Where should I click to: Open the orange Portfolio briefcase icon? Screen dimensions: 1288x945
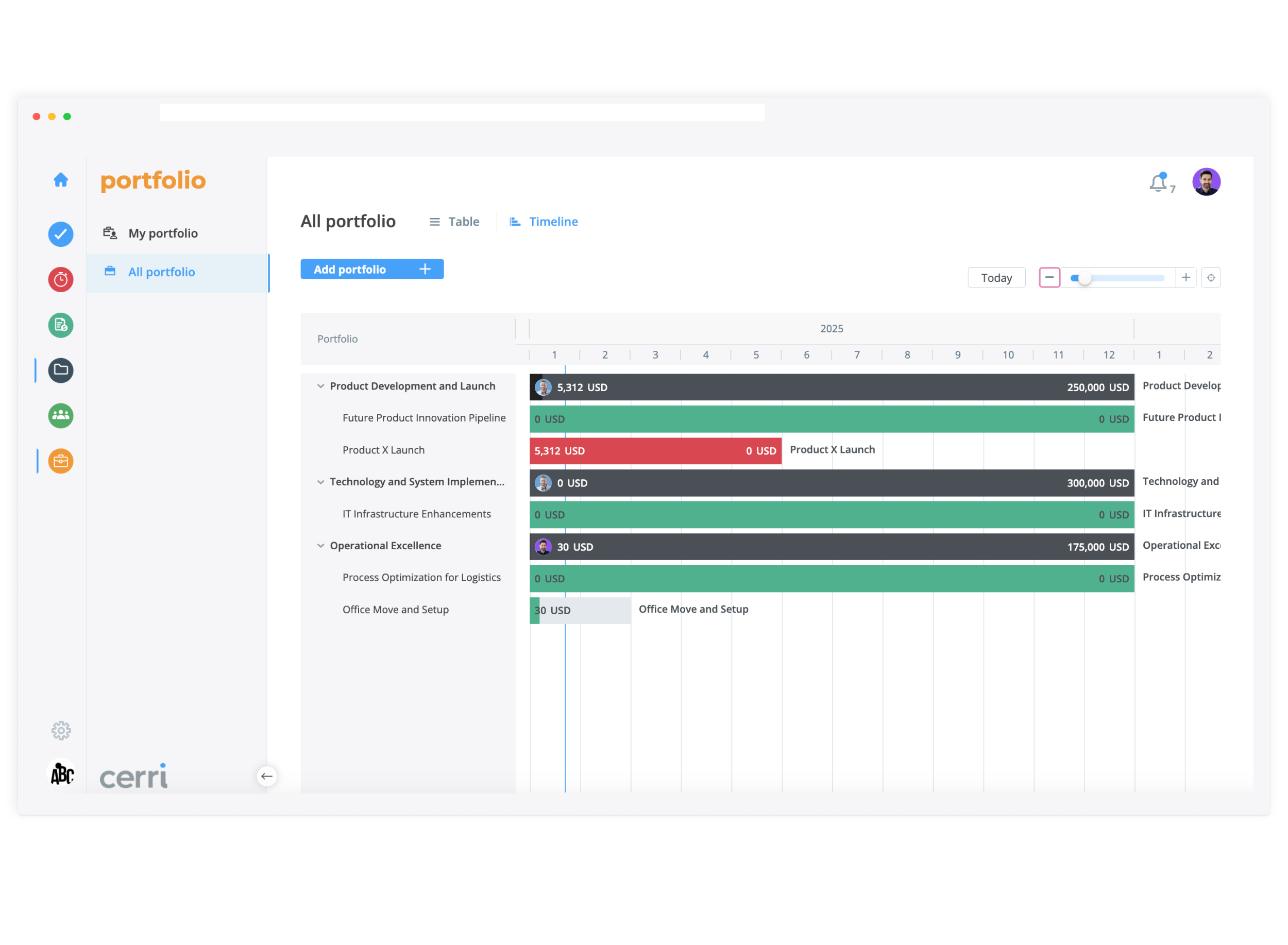point(61,462)
